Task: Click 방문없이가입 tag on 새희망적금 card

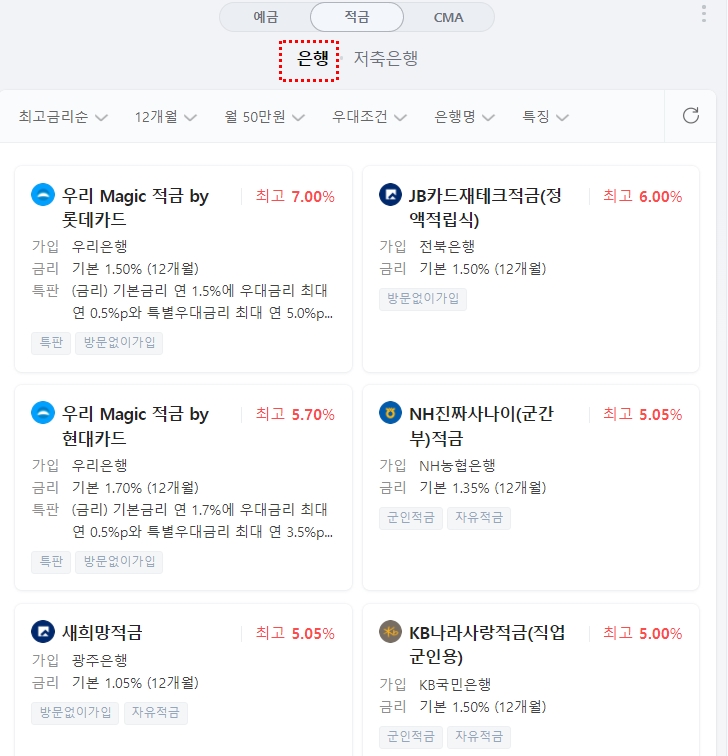Action: click(x=75, y=713)
